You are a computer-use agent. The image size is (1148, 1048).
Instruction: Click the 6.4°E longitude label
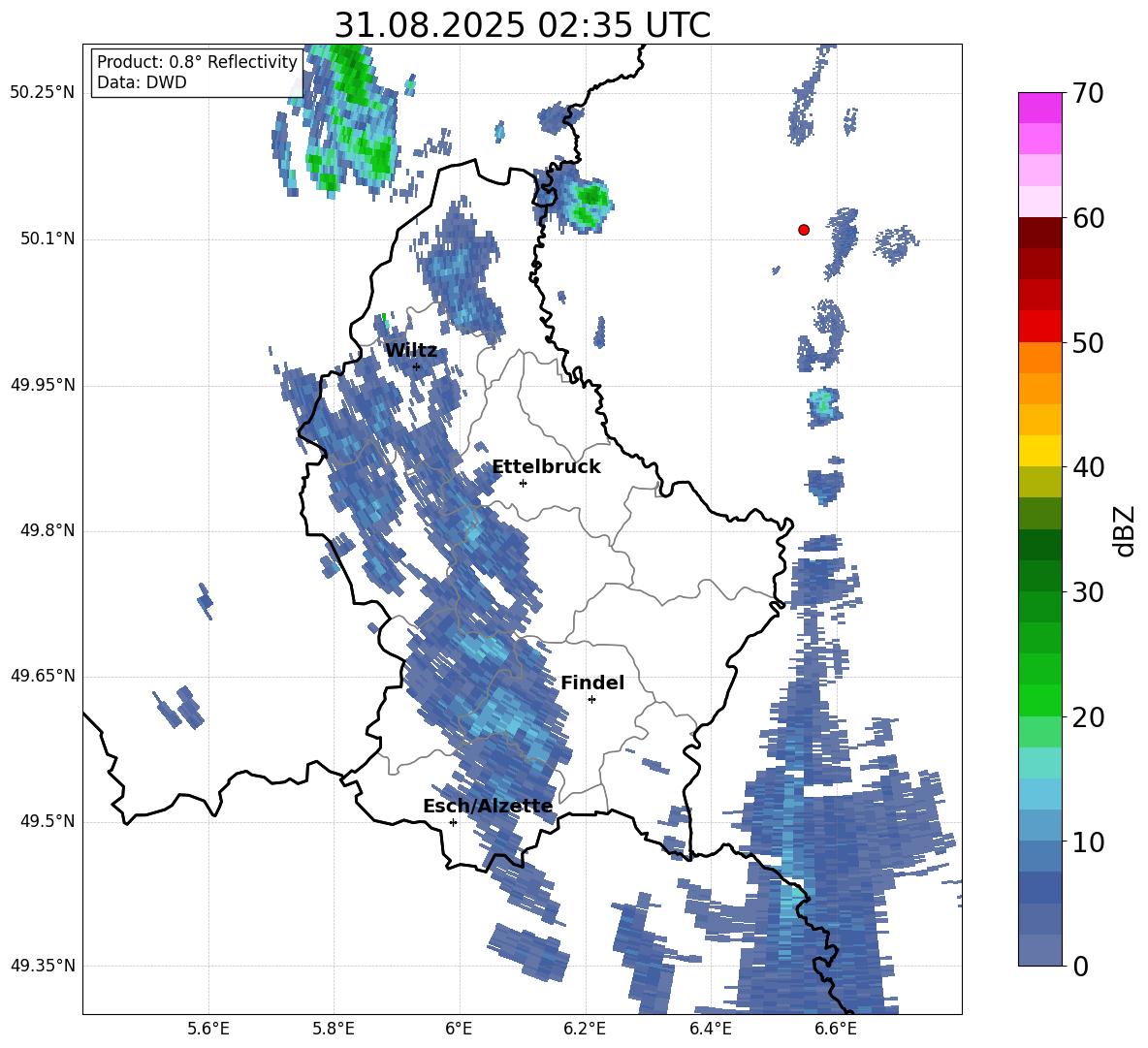click(710, 1029)
